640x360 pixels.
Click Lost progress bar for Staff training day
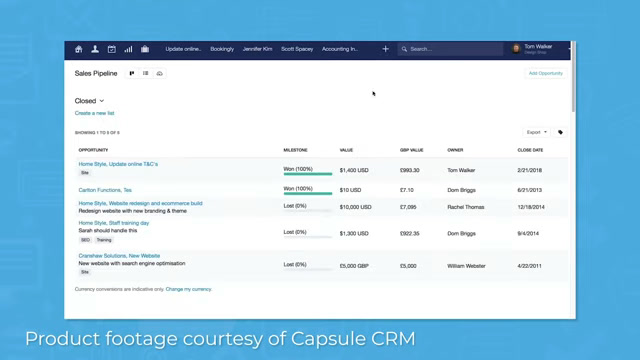click(308, 237)
